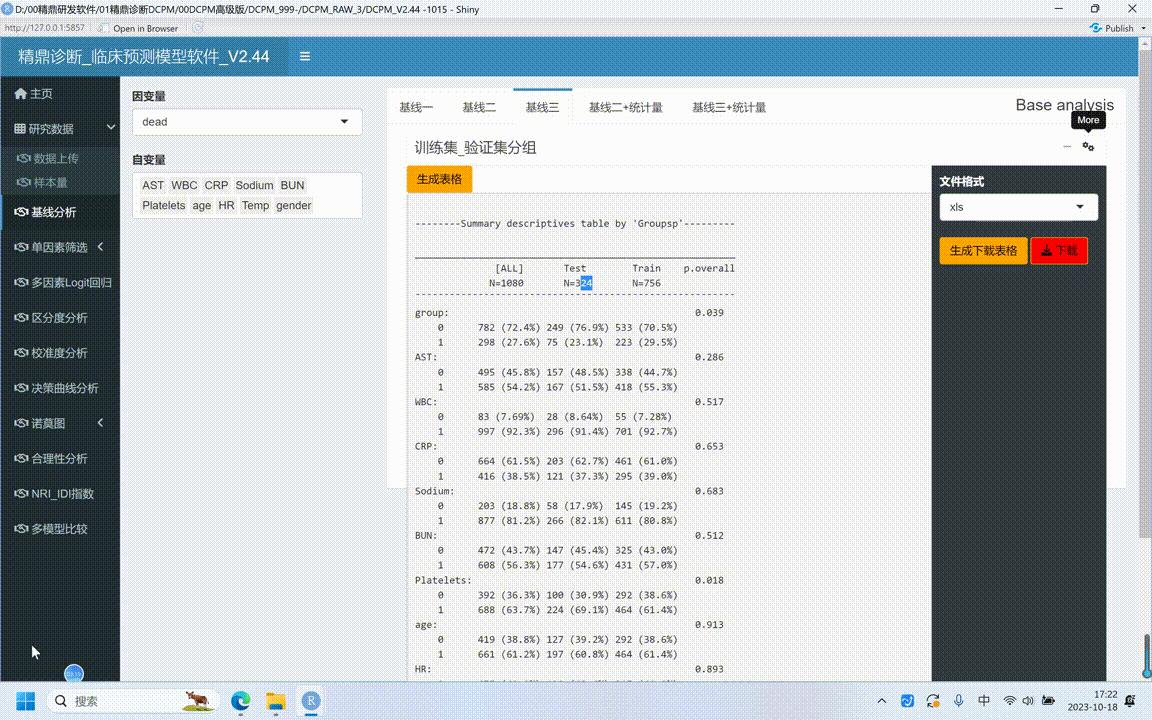This screenshot has height=720, width=1152.
Task: Click the volume speaker tray icon
Action: click(1028, 701)
